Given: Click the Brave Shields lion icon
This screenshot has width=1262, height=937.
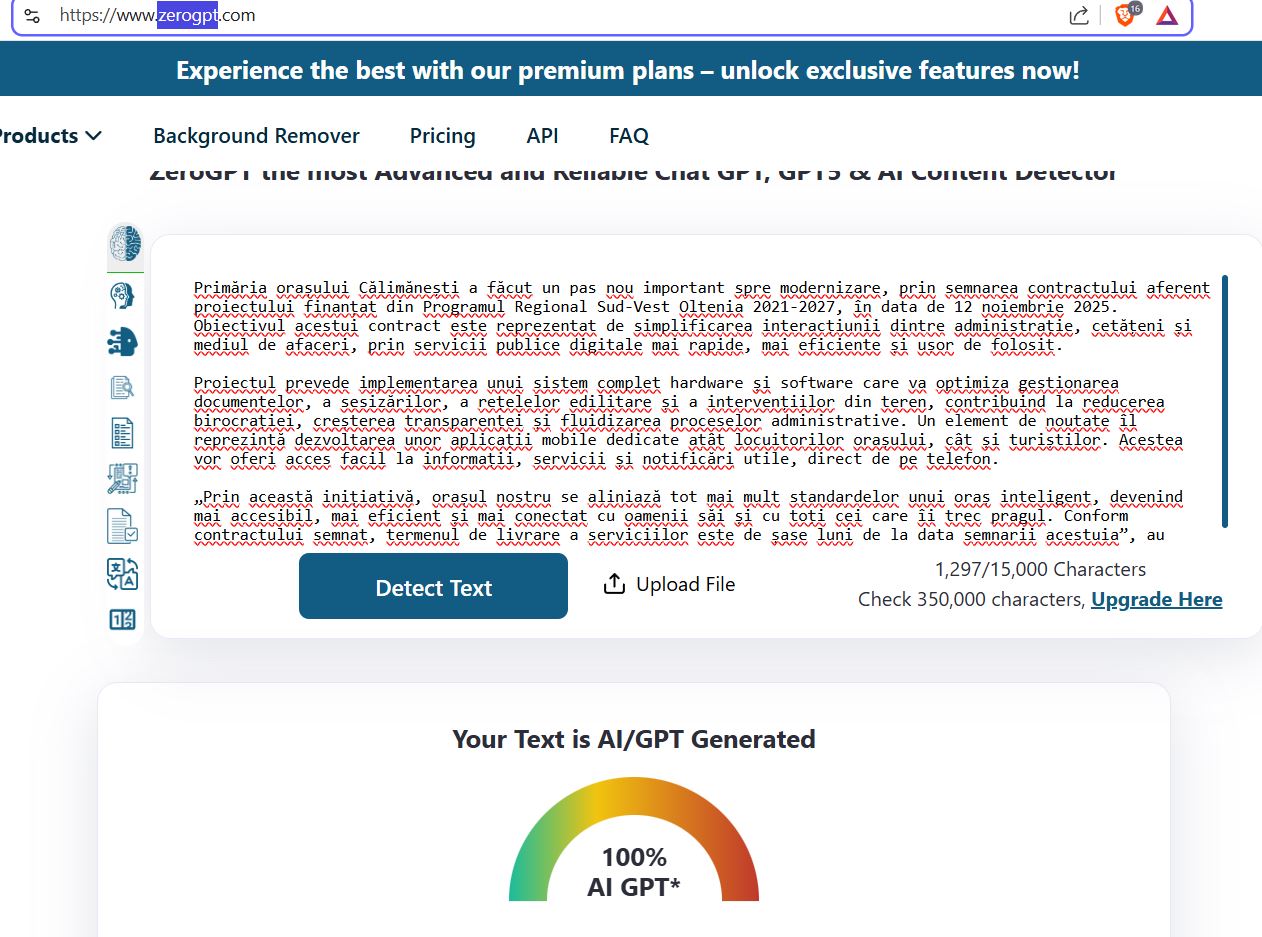Looking at the screenshot, I should click(1125, 15).
